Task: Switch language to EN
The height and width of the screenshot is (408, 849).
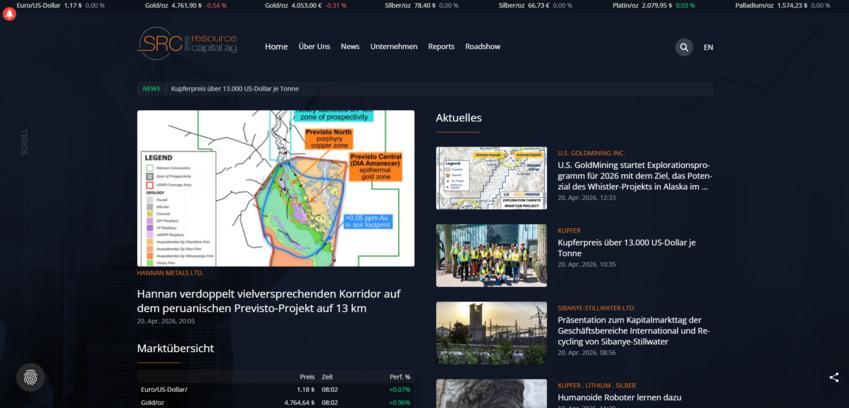Action: pyautogui.click(x=708, y=47)
